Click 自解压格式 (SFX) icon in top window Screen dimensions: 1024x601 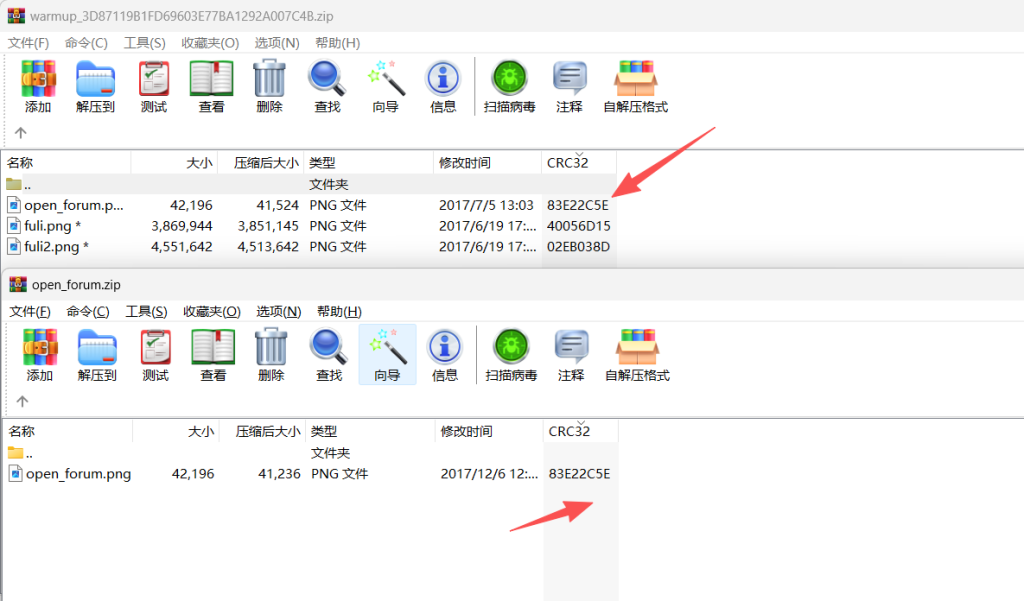point(635,86)
